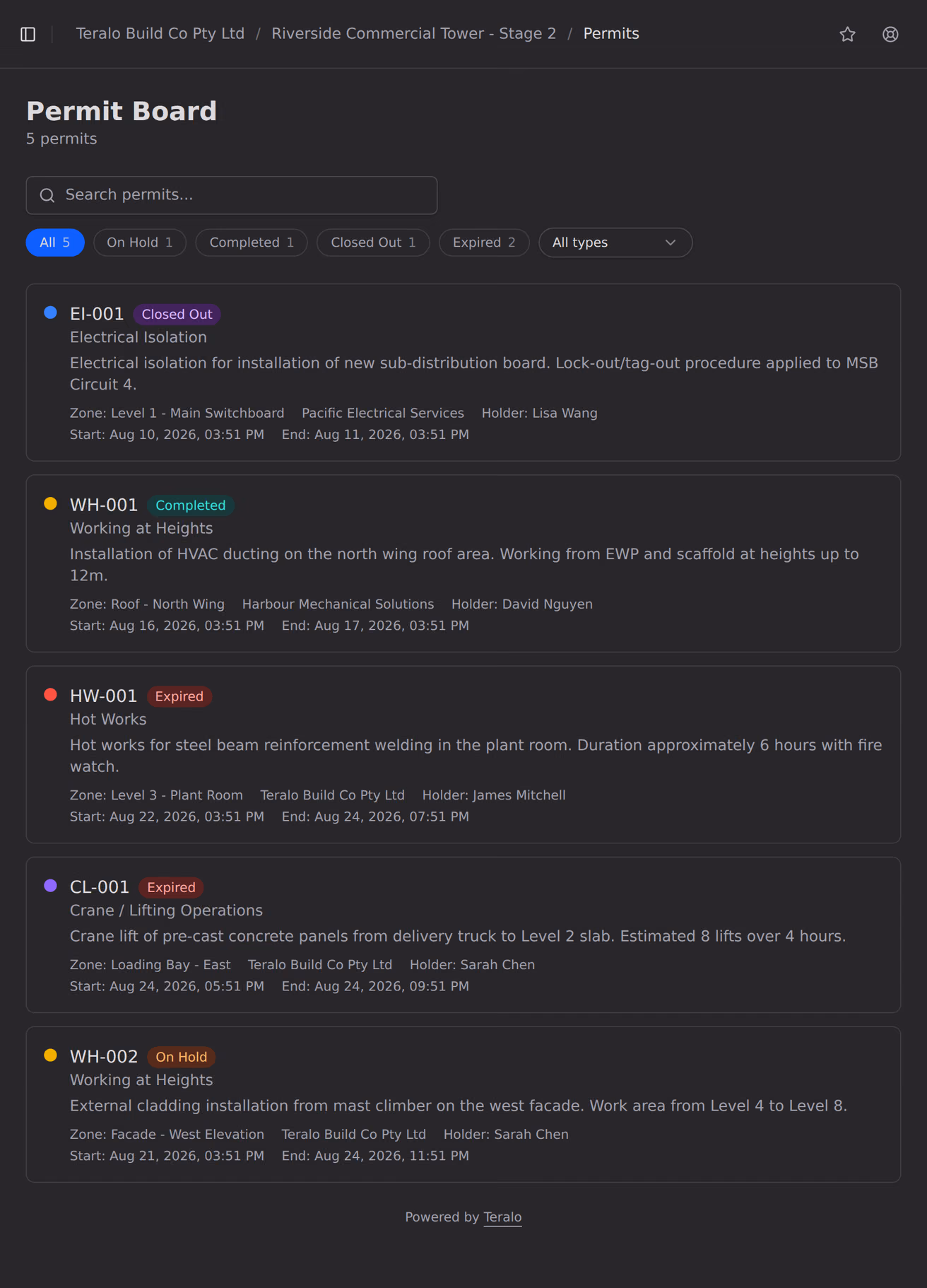Click the Expired badge on HW-001
927x1288 pixels.
179,696
